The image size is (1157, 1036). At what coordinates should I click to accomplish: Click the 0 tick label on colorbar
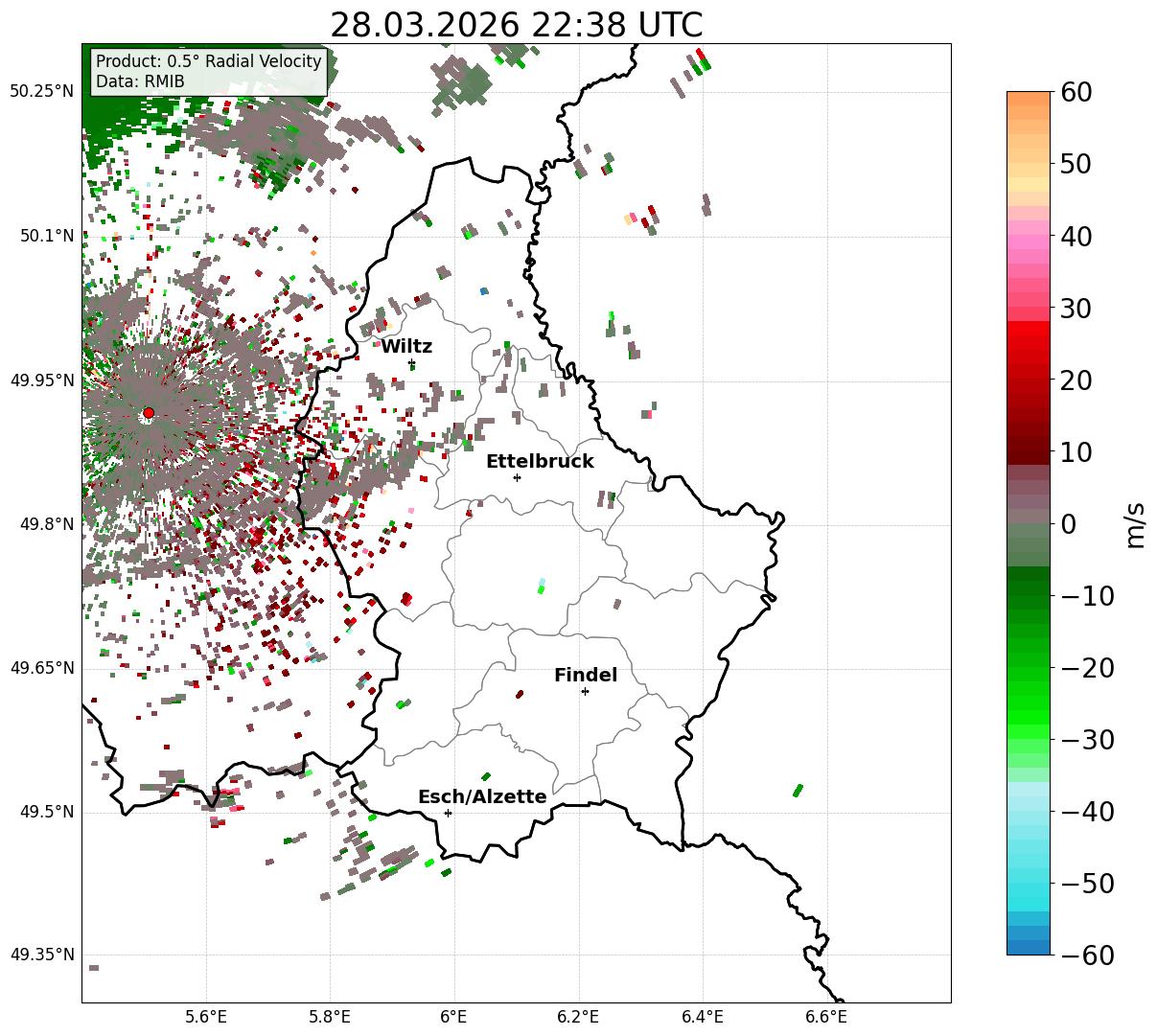click(x=1069, y=524)
